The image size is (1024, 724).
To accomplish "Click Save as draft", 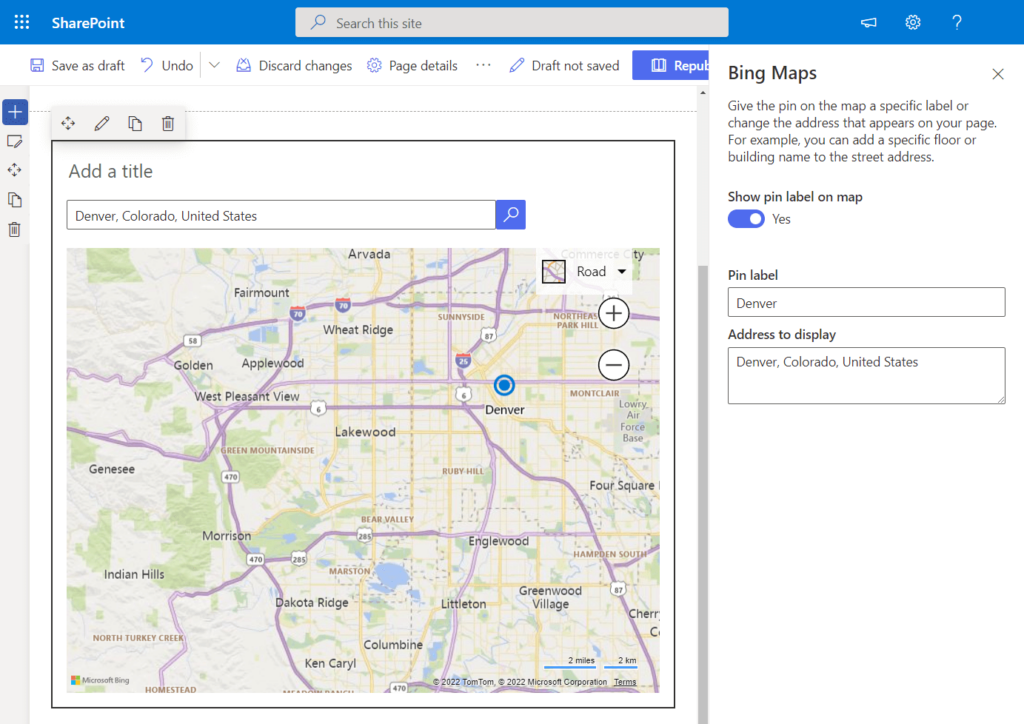I will tap(77, 65).
